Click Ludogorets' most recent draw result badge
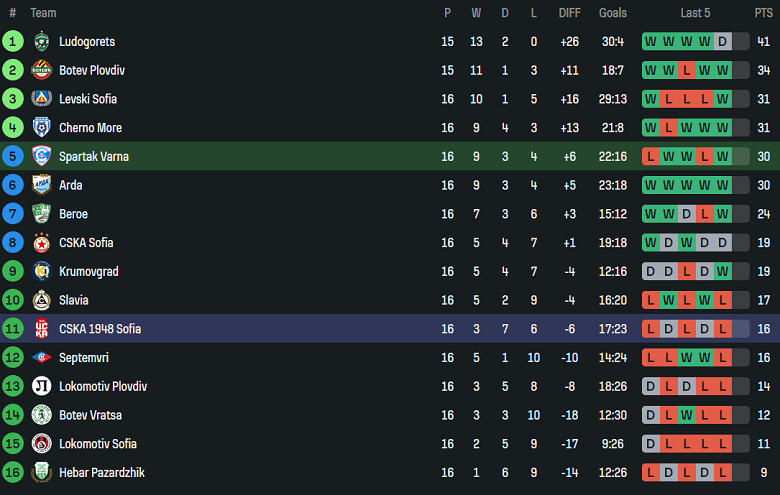 pyautogui.click(x=722, y=42)
